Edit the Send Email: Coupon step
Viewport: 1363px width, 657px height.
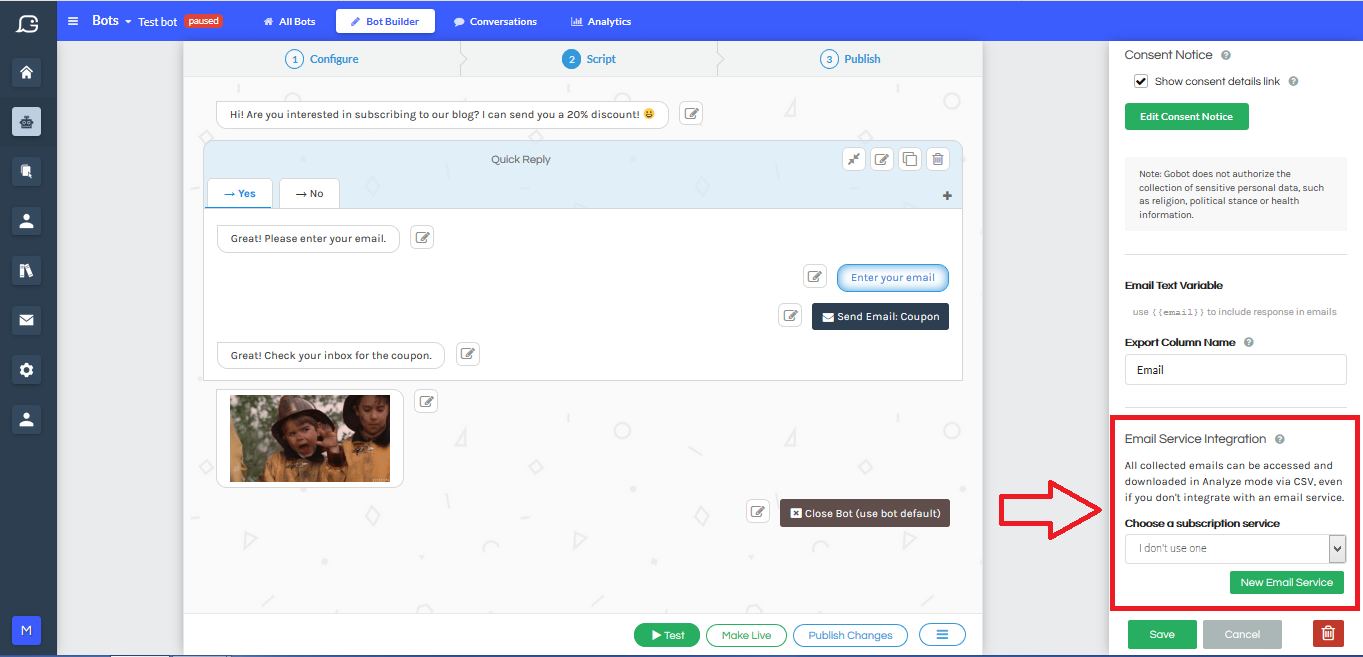point(791,316)
